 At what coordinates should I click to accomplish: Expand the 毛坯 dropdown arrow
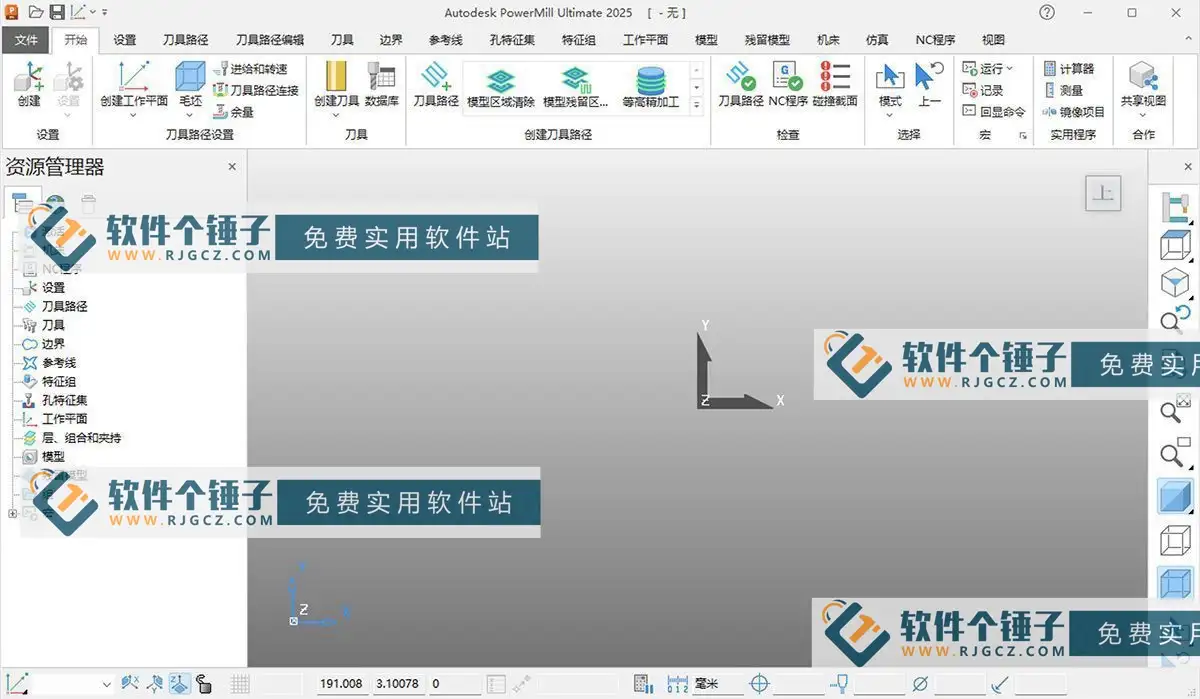coord(190,114)
